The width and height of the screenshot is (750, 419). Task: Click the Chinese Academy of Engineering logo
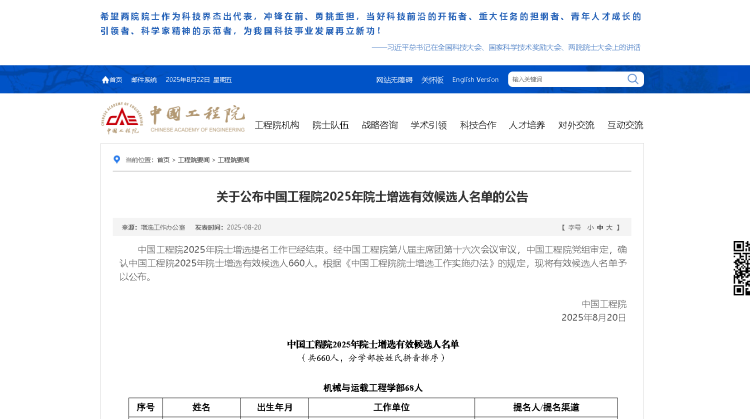pos(173,119)
